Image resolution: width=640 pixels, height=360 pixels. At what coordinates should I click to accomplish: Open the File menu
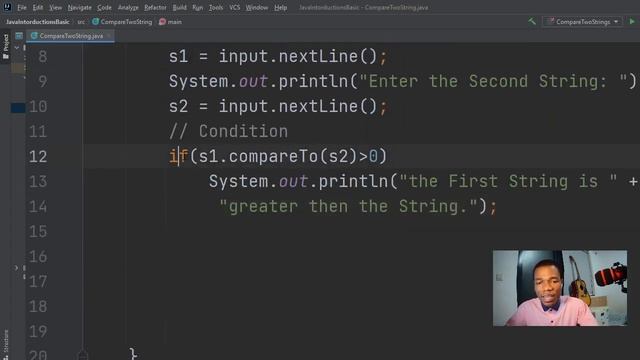click(22, 7)
